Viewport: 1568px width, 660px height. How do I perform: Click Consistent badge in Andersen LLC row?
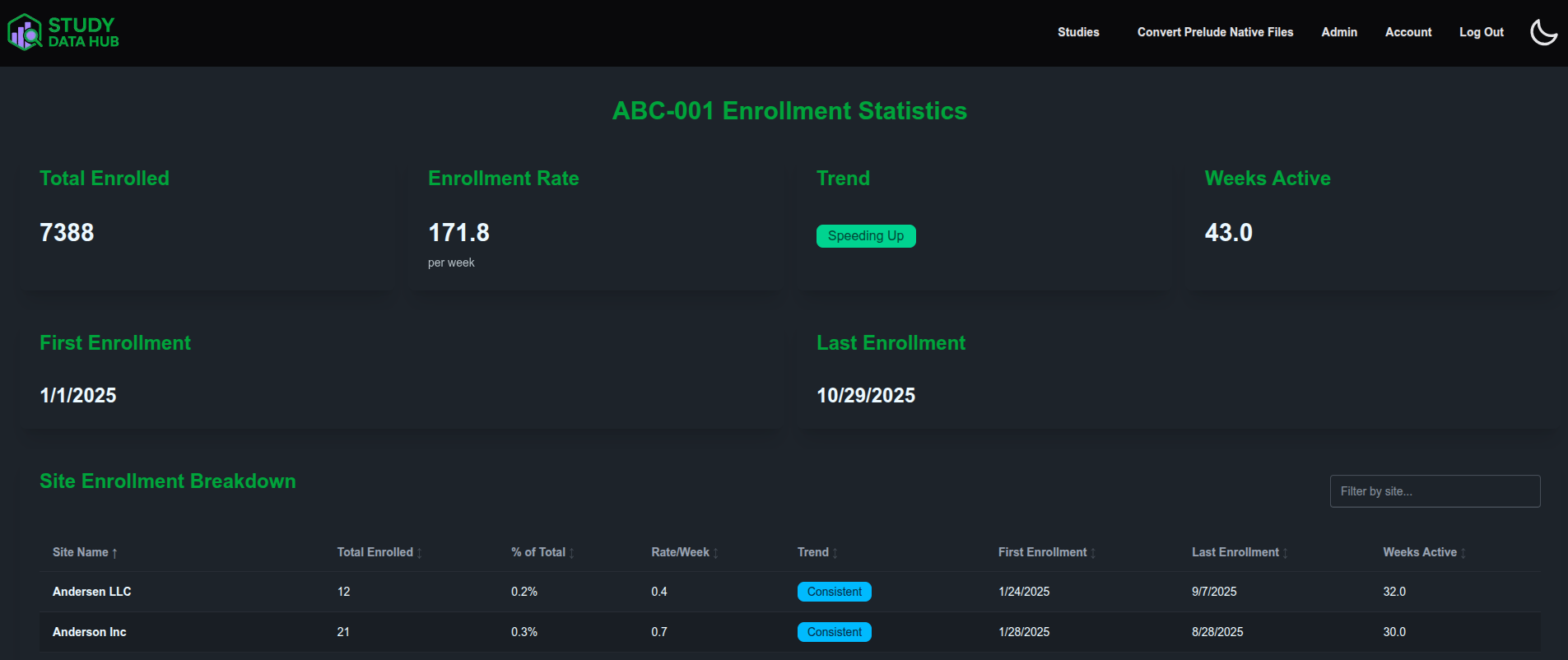835,592
